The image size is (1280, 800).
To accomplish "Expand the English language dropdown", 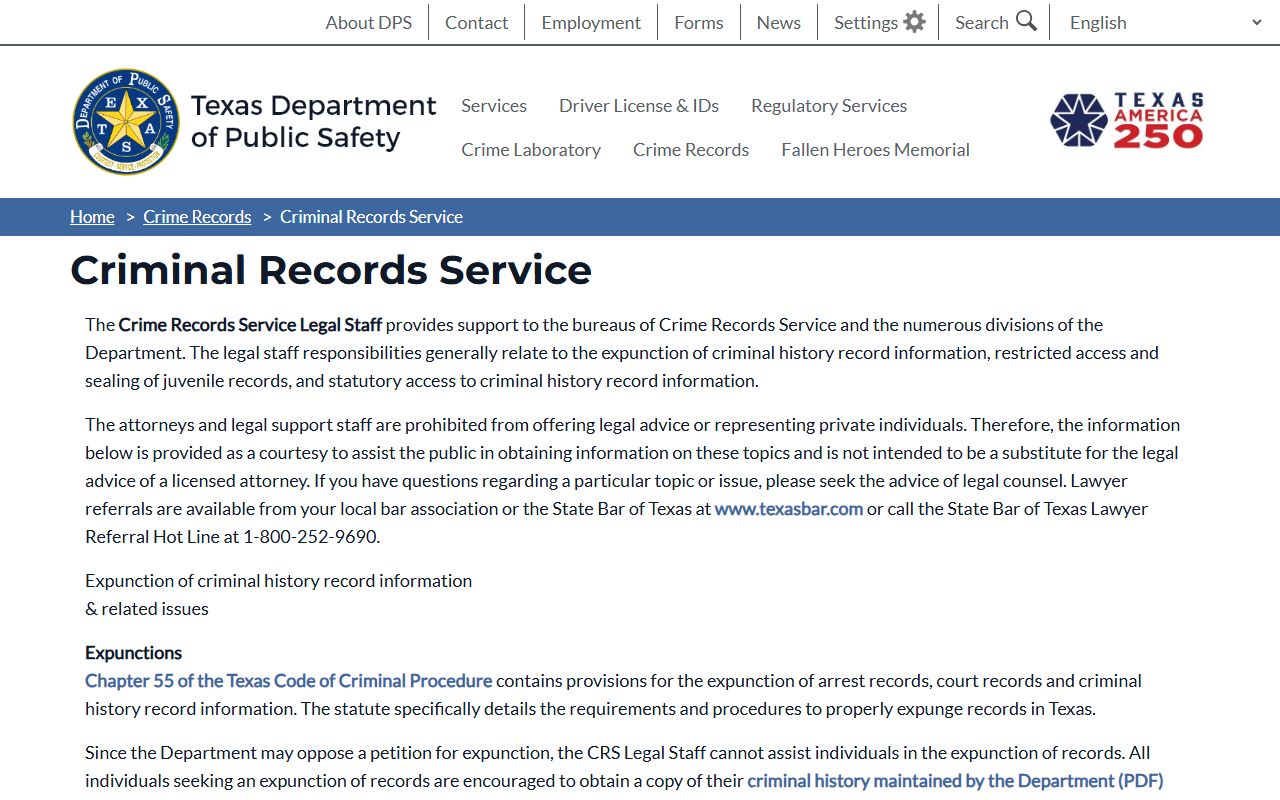I will point(1166,22).
